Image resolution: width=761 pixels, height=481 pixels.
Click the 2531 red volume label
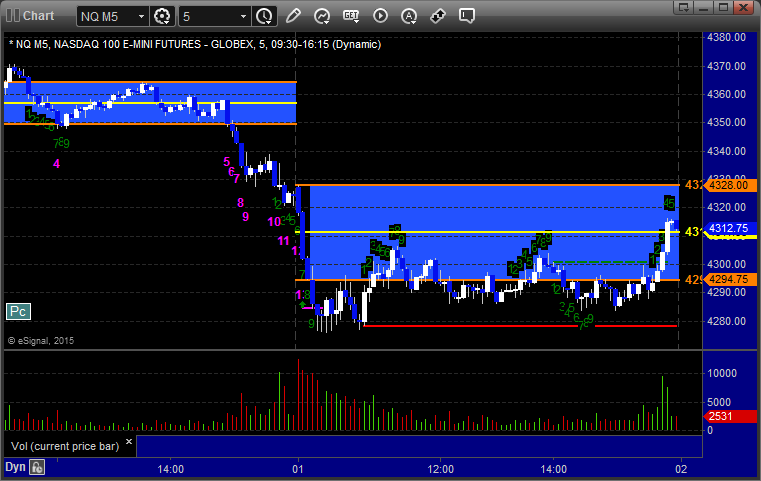[x=730, y=416]
